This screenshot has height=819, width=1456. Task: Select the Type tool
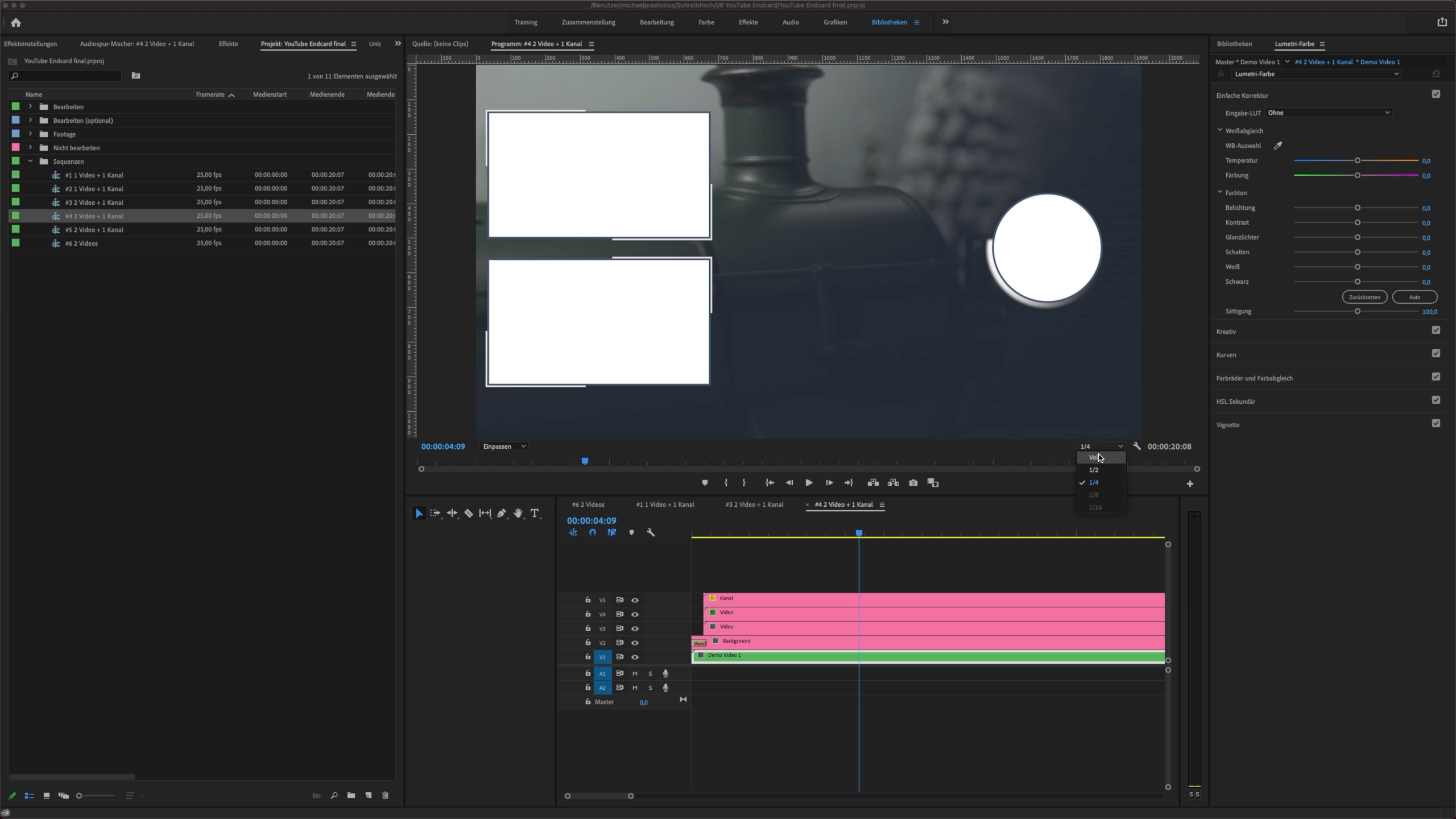tap(535, 514)
